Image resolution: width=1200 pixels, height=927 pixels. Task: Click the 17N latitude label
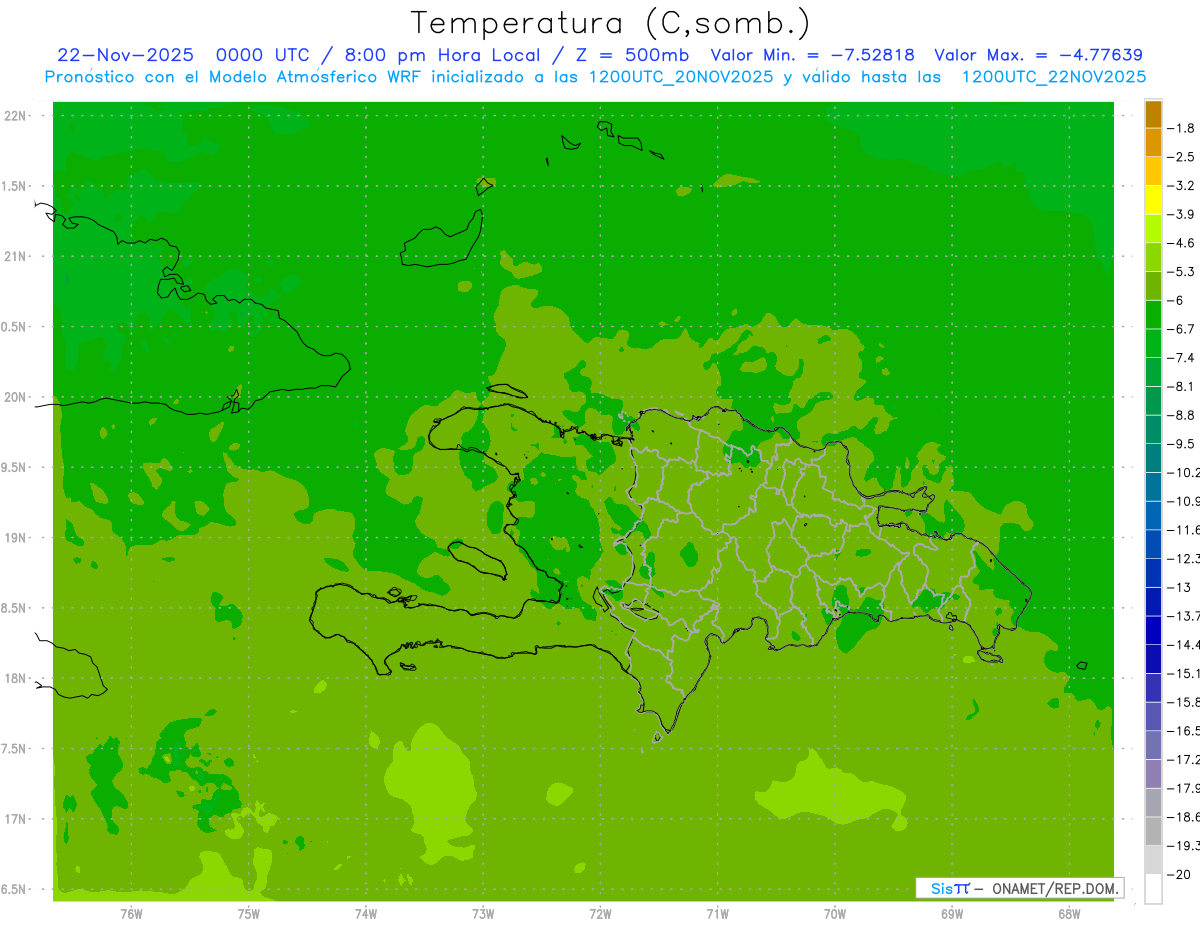click(16, 819)
